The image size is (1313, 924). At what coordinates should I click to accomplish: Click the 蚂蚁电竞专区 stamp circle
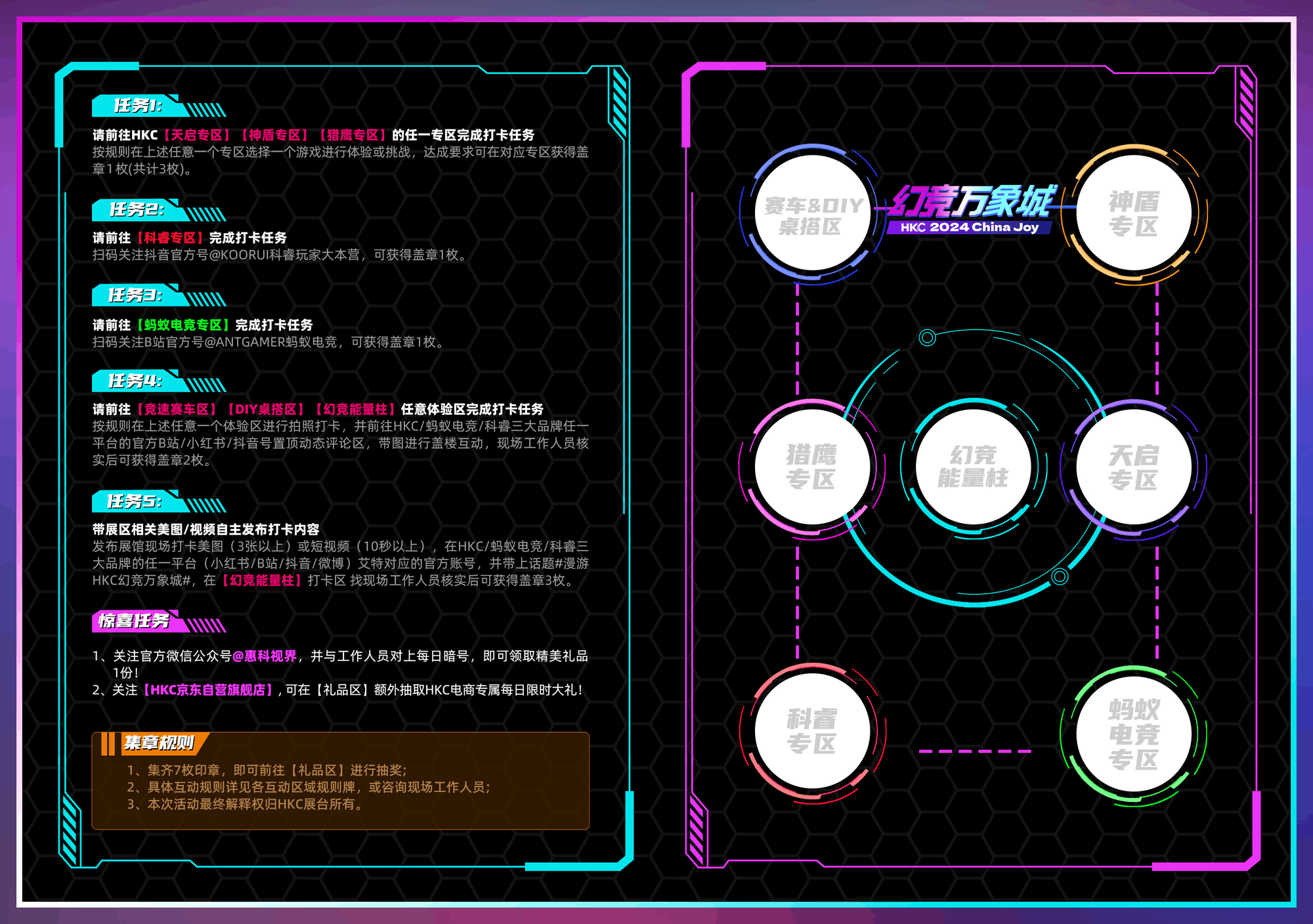tap(1134, 734)
